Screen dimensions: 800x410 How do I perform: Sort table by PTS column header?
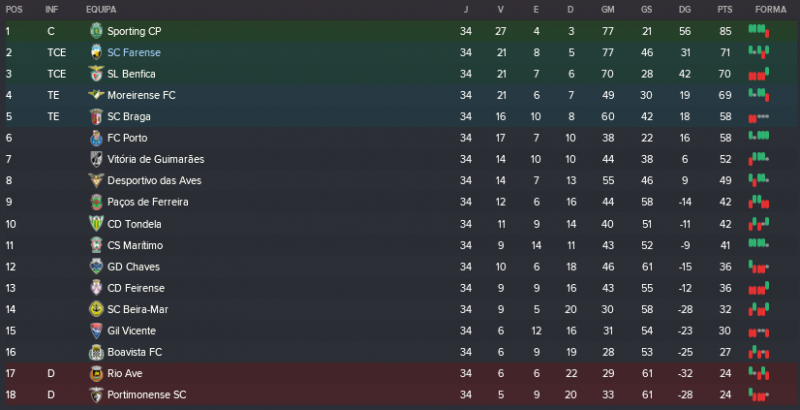[x=725, y=9]
